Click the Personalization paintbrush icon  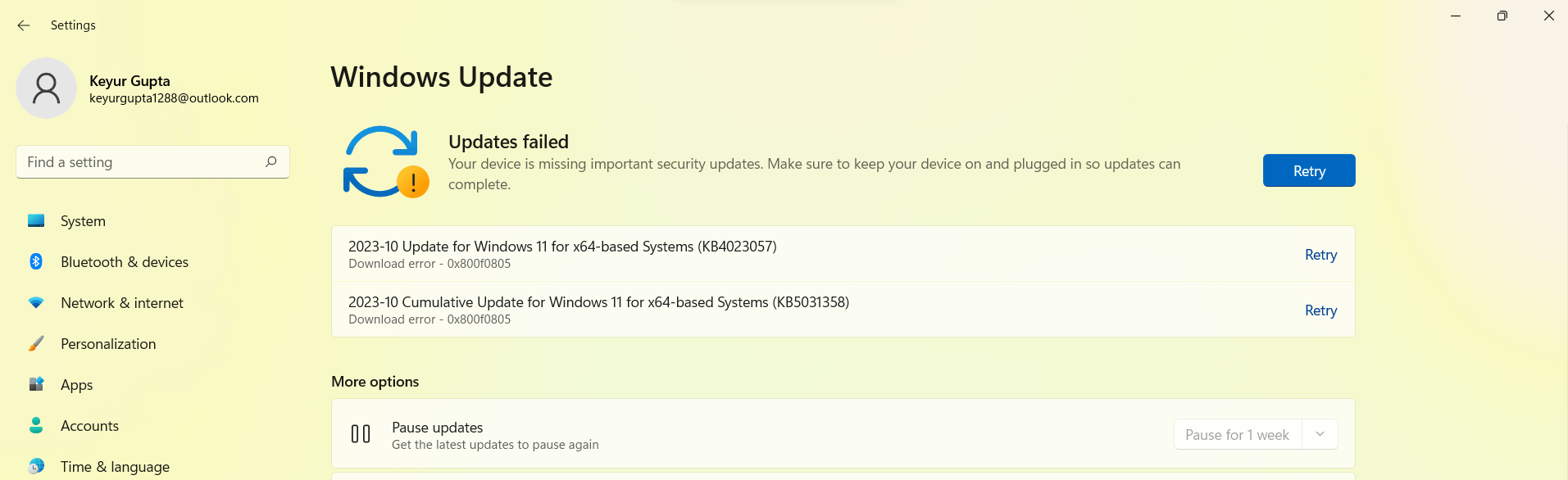(x=36, y=343)
